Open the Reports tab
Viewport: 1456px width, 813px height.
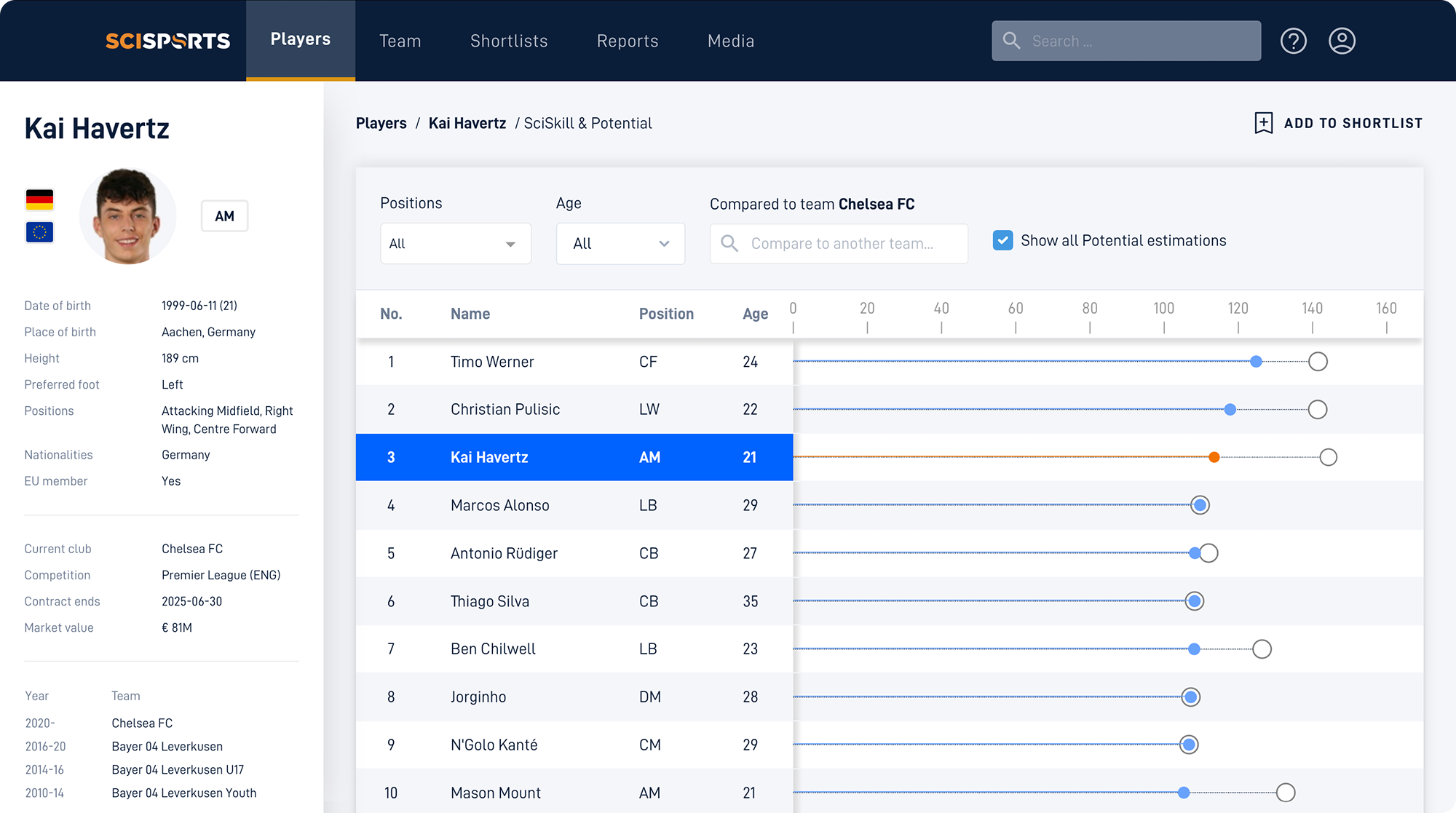pyautogui.click(x=628, y=41)
